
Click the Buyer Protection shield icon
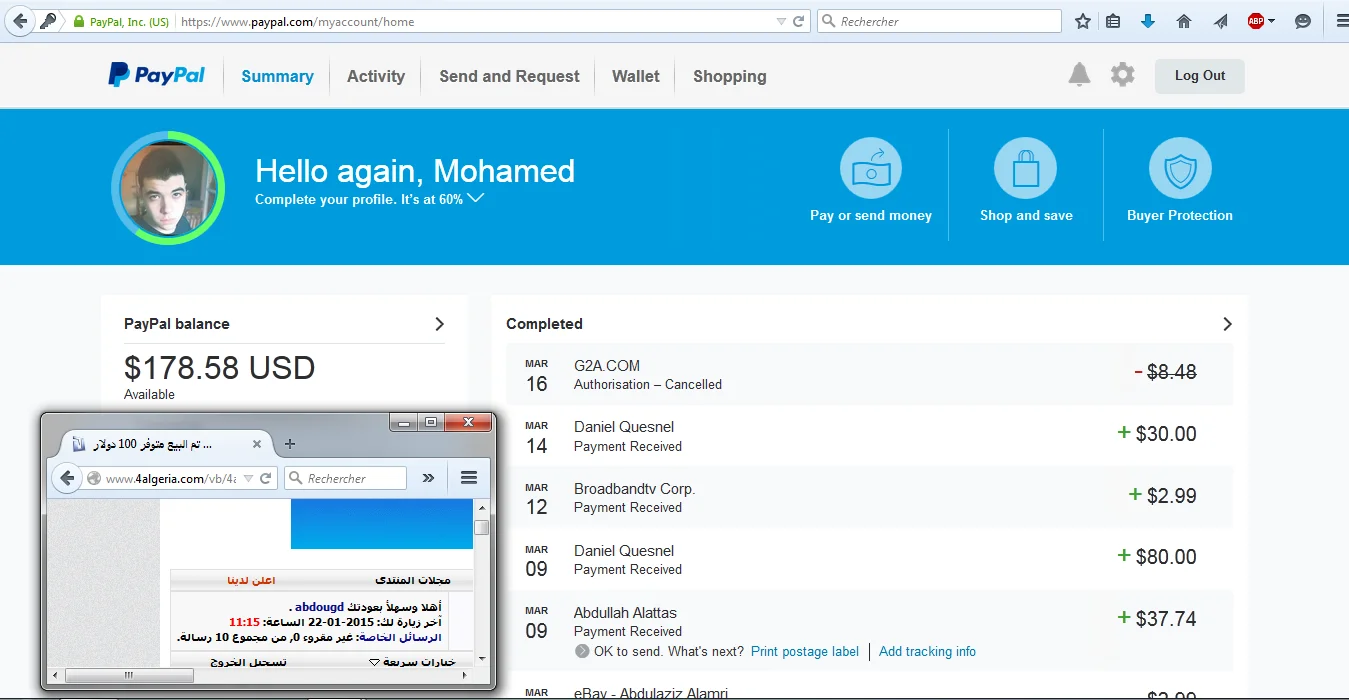pos(1180,168)
